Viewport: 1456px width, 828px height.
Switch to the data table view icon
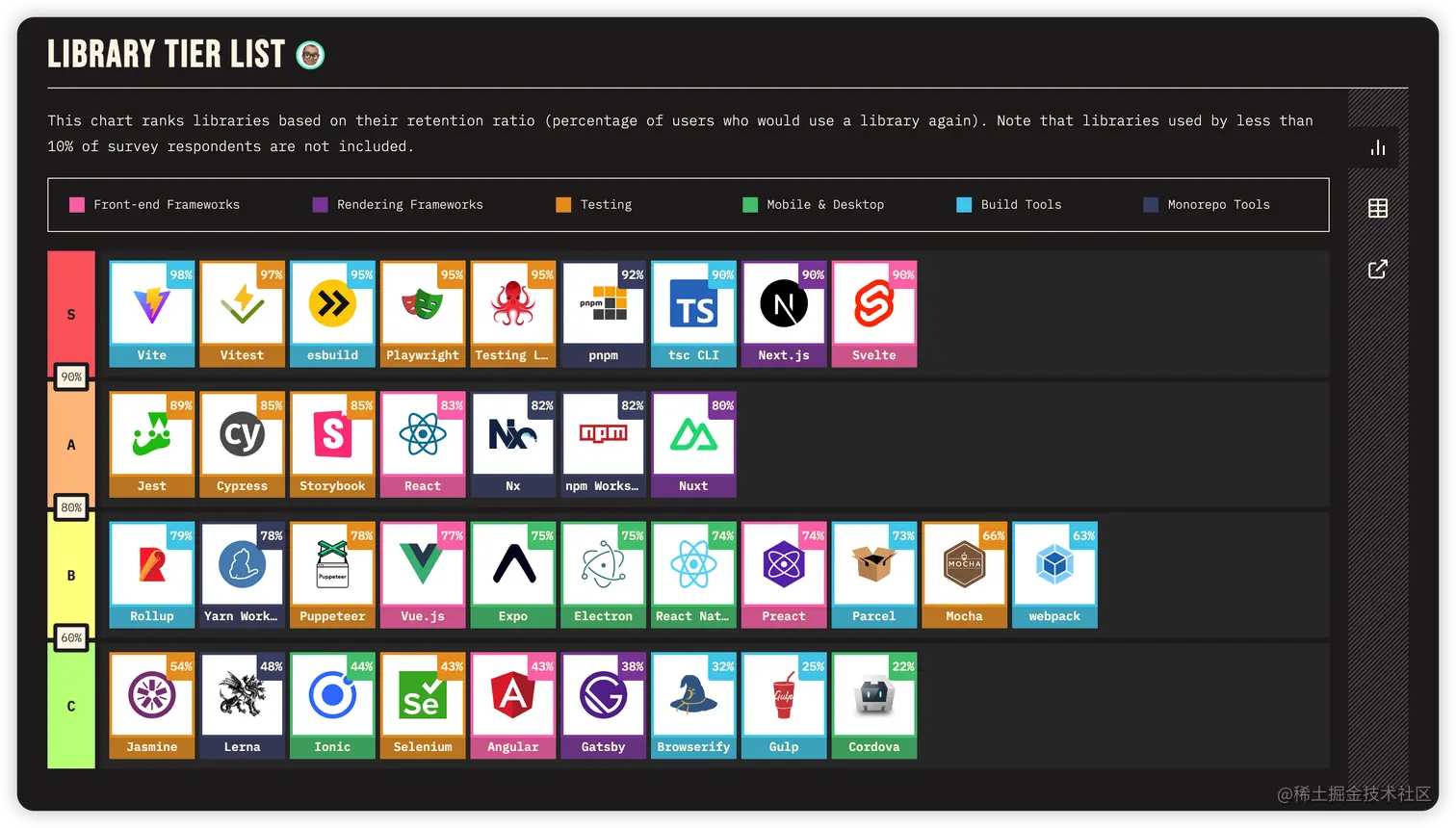pyautogui.click(x=1378, y=208)
